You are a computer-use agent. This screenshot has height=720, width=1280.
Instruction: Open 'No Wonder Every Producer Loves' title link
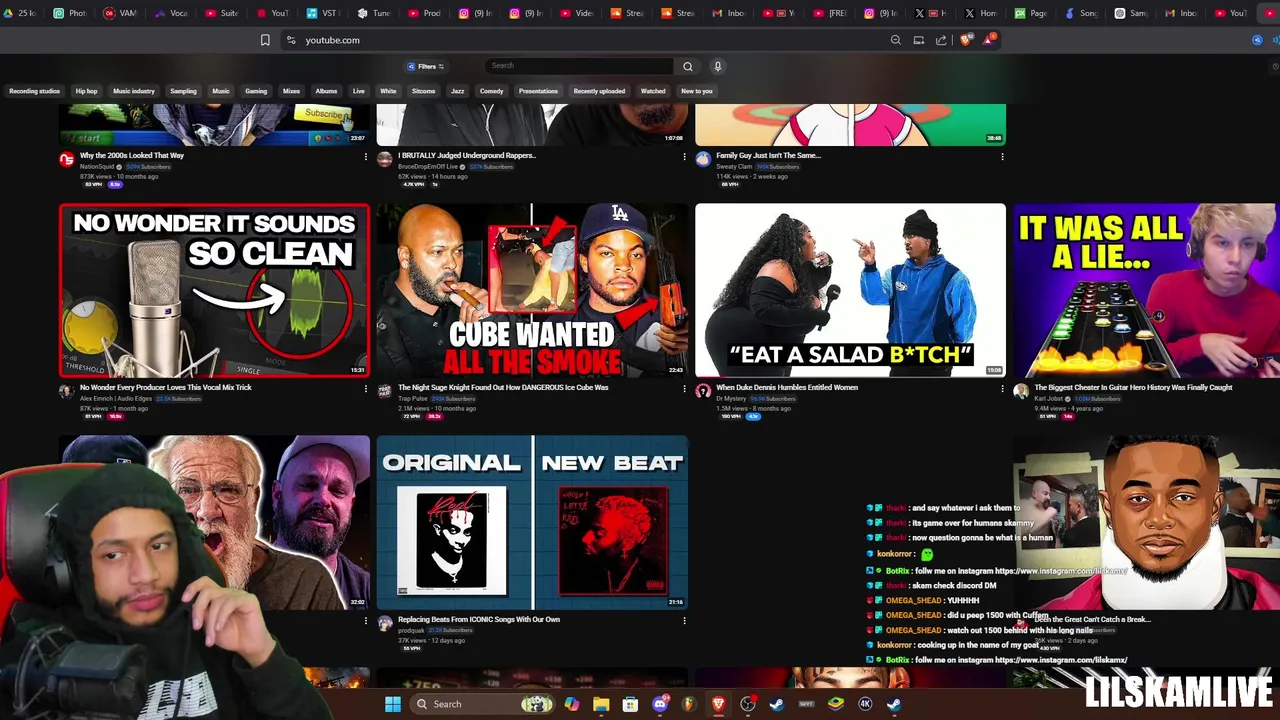click(x=166, y=387)
